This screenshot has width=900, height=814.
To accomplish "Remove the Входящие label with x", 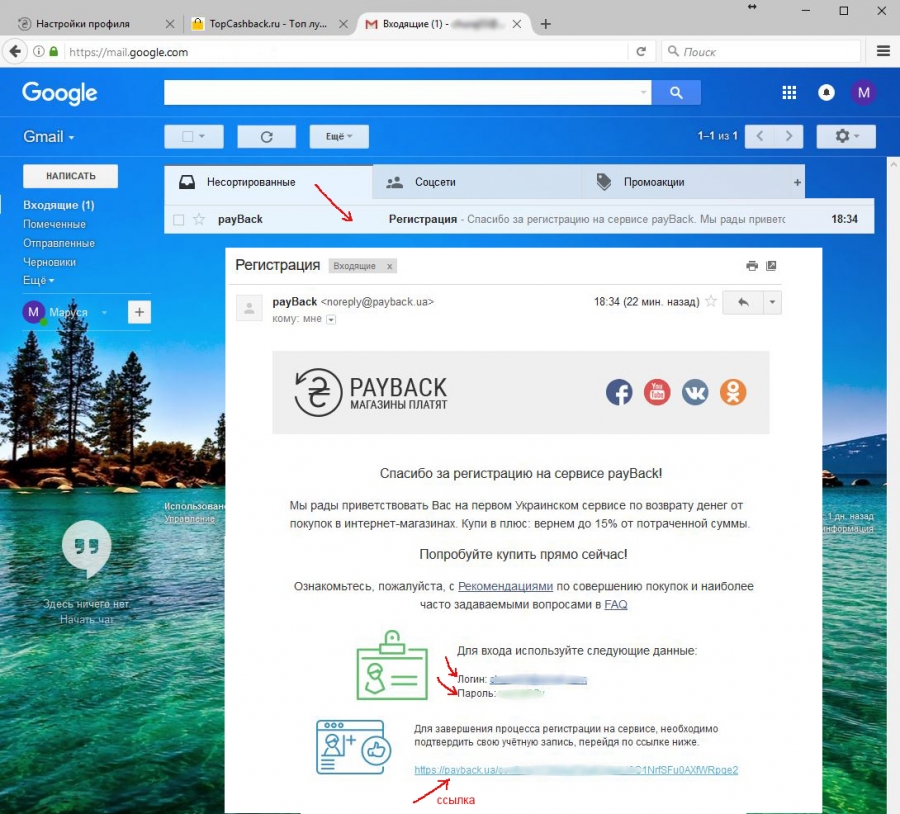I will click(x=389, y=266).
